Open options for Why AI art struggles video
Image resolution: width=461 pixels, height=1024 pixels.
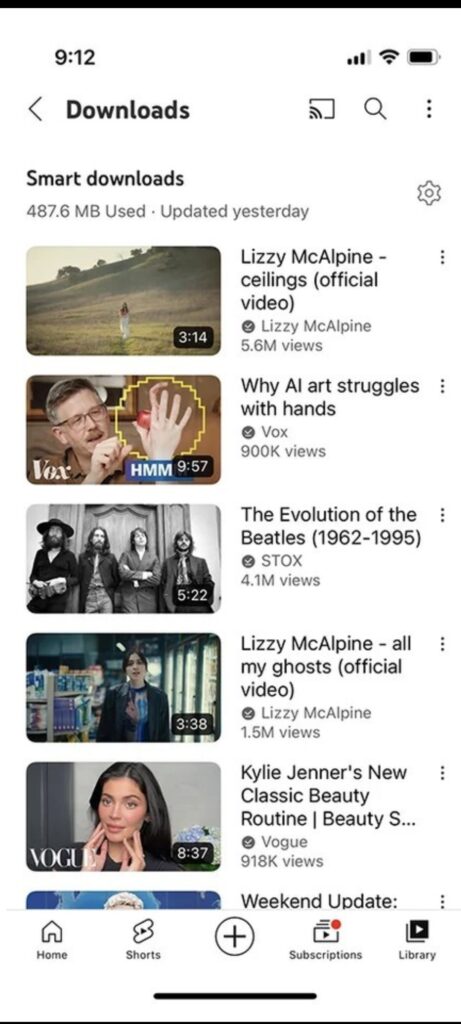click(x=442, y=386)
